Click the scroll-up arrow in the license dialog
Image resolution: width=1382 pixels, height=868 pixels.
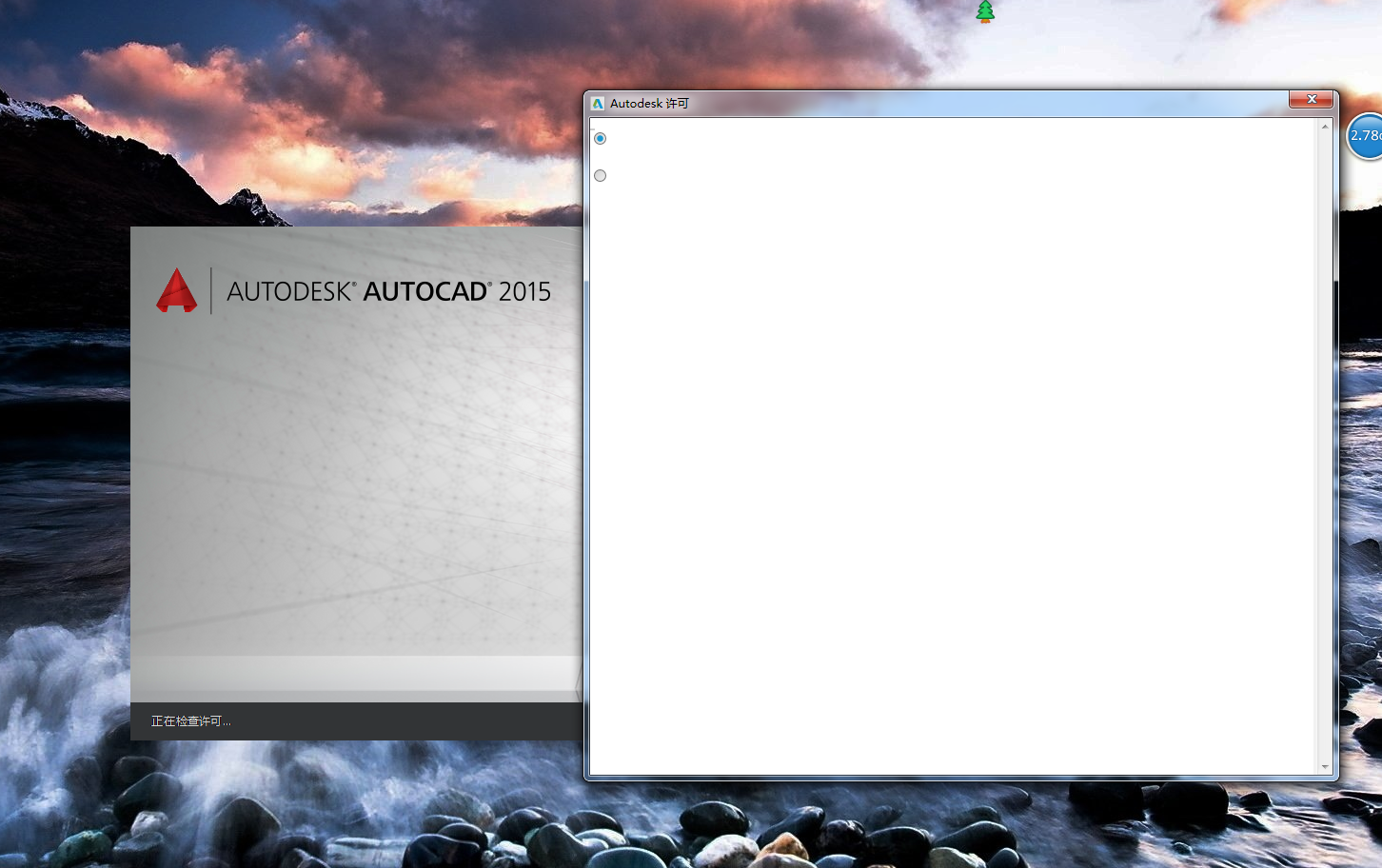click(1324, 127)
